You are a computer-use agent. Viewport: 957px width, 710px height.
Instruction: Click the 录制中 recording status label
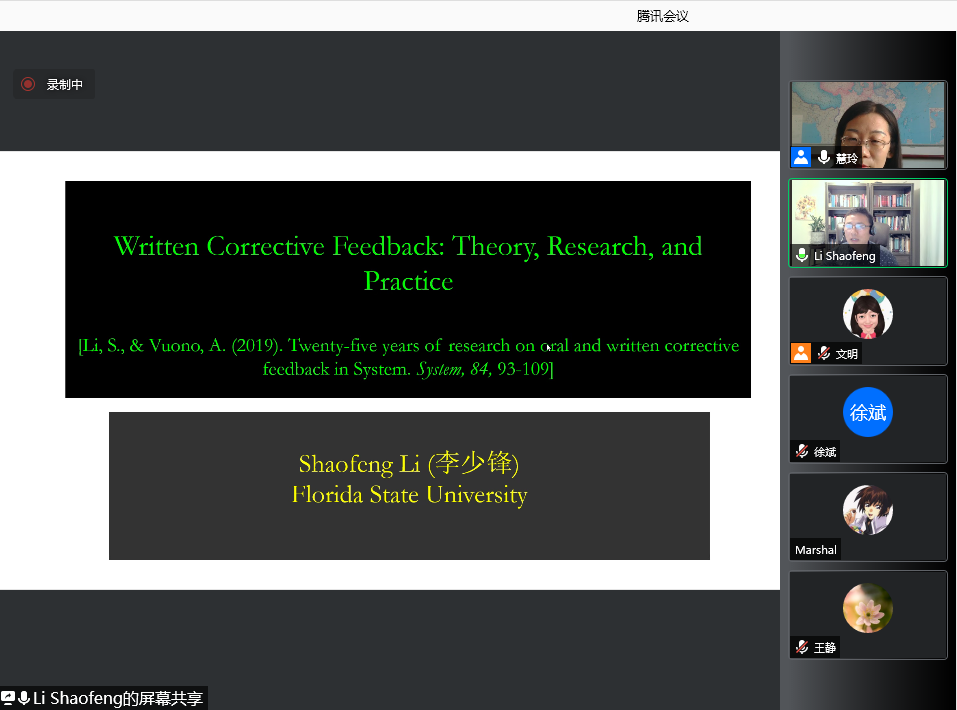click(x=65, y=85)
